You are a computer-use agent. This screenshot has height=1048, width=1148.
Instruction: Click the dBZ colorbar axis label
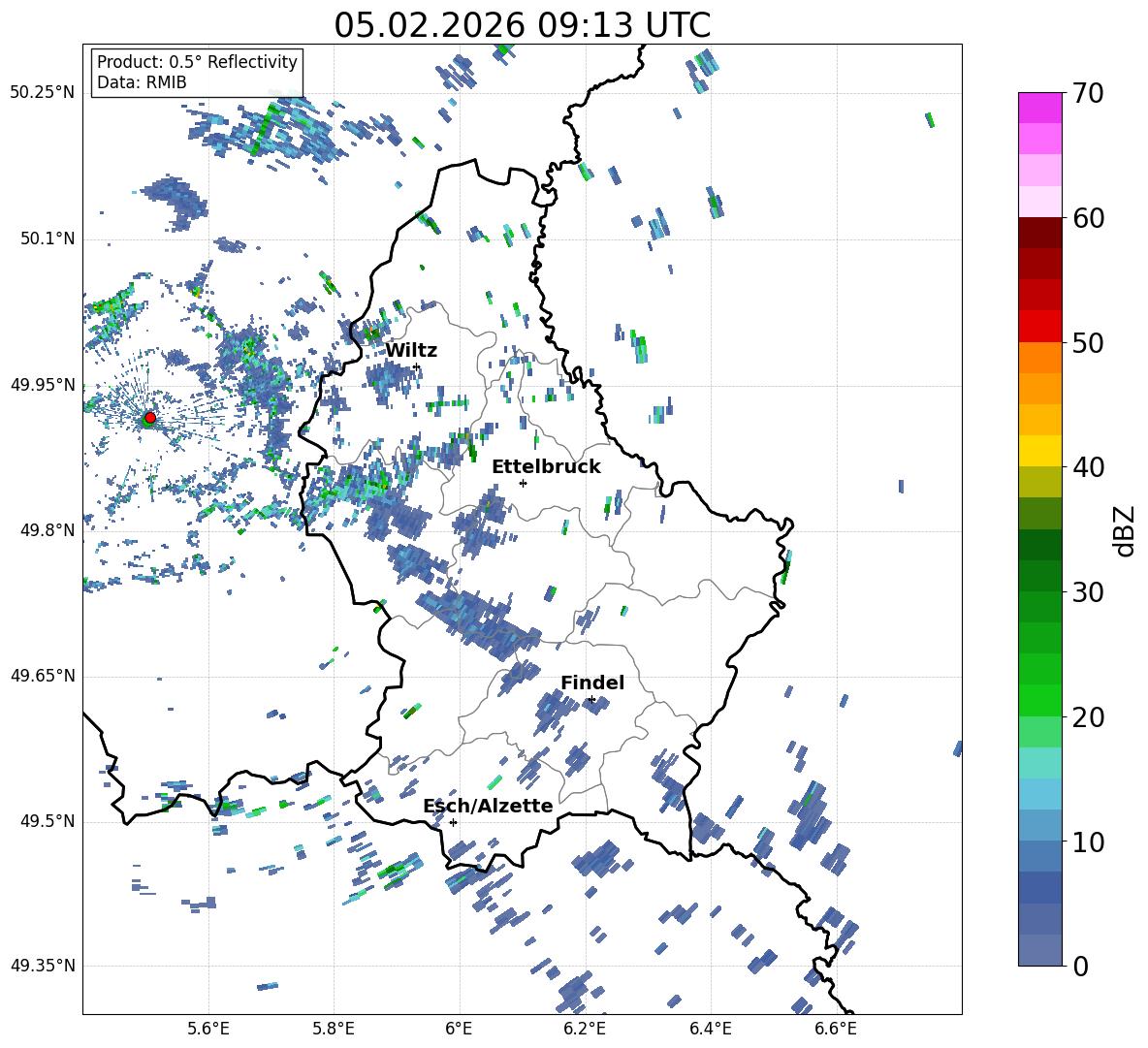1125,530
